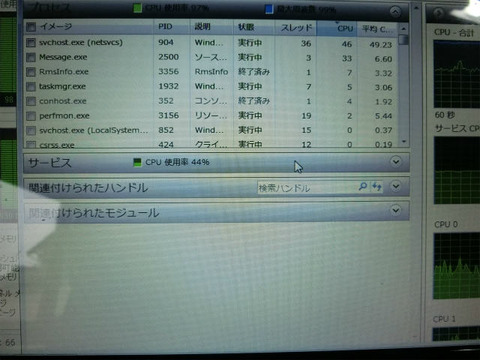Click the 関連付けられたモジュール header title

[94, 213]
